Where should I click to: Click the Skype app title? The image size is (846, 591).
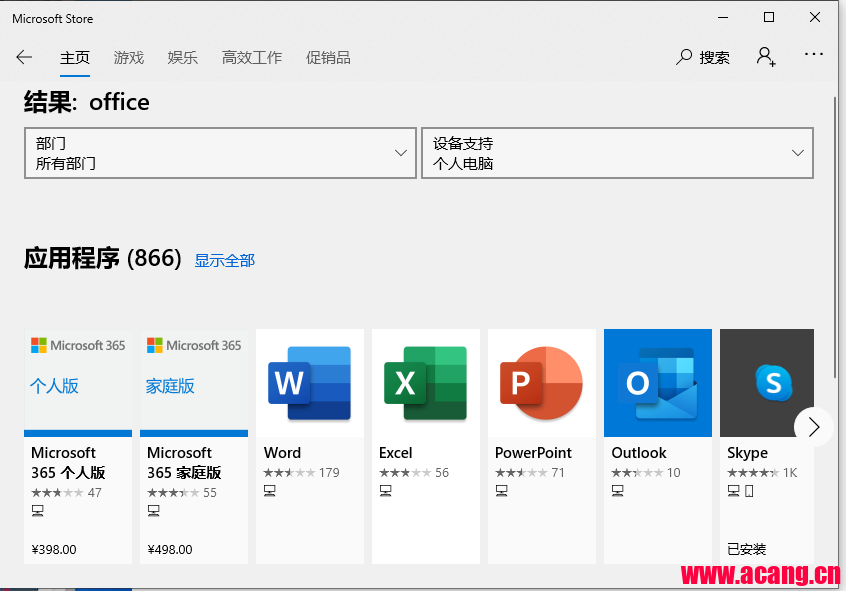tap(747, 453)
